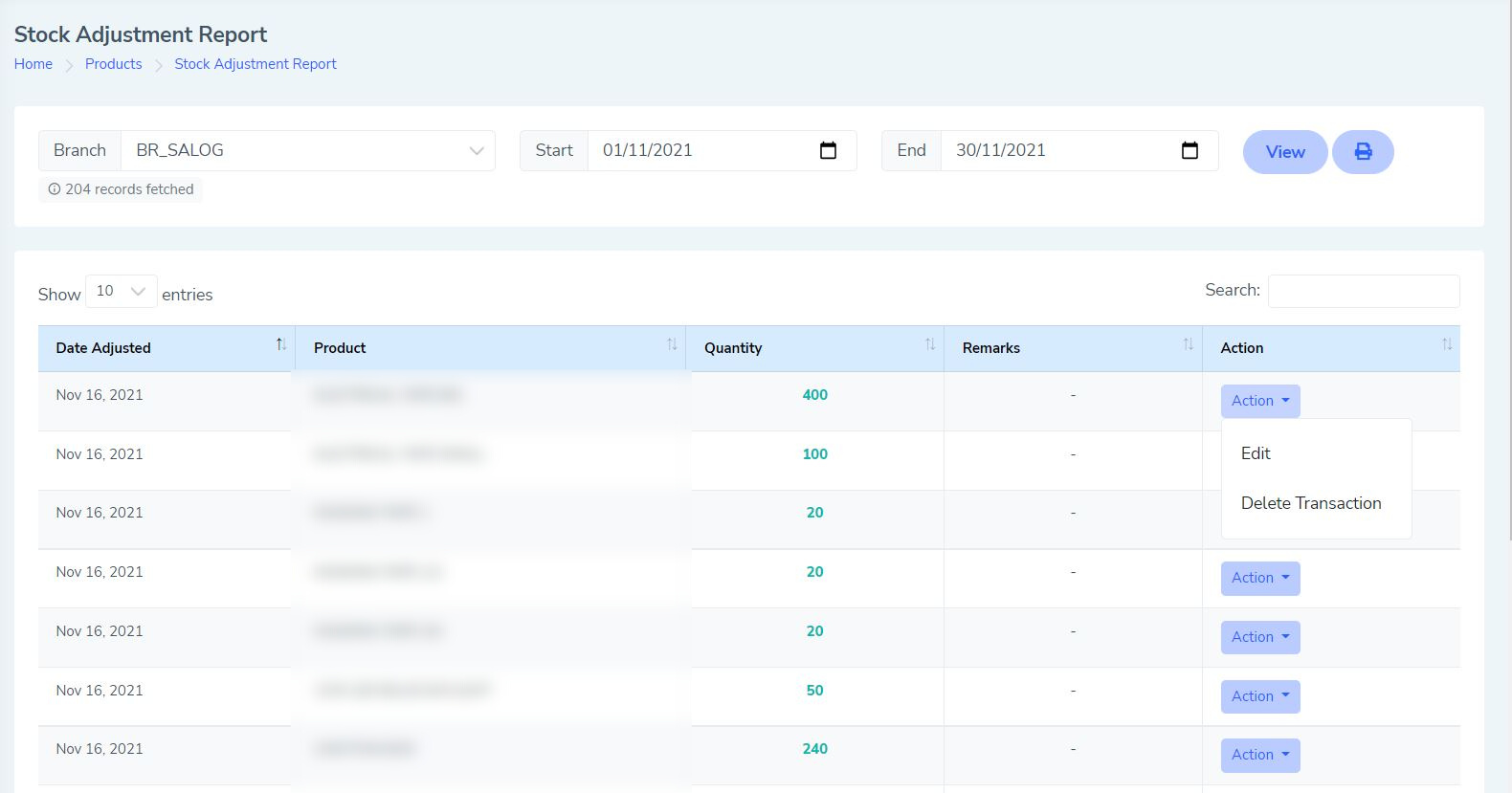This screenshot has width=1512, height=793.
Task: Click the Product column header text
Action: [340, 348]
